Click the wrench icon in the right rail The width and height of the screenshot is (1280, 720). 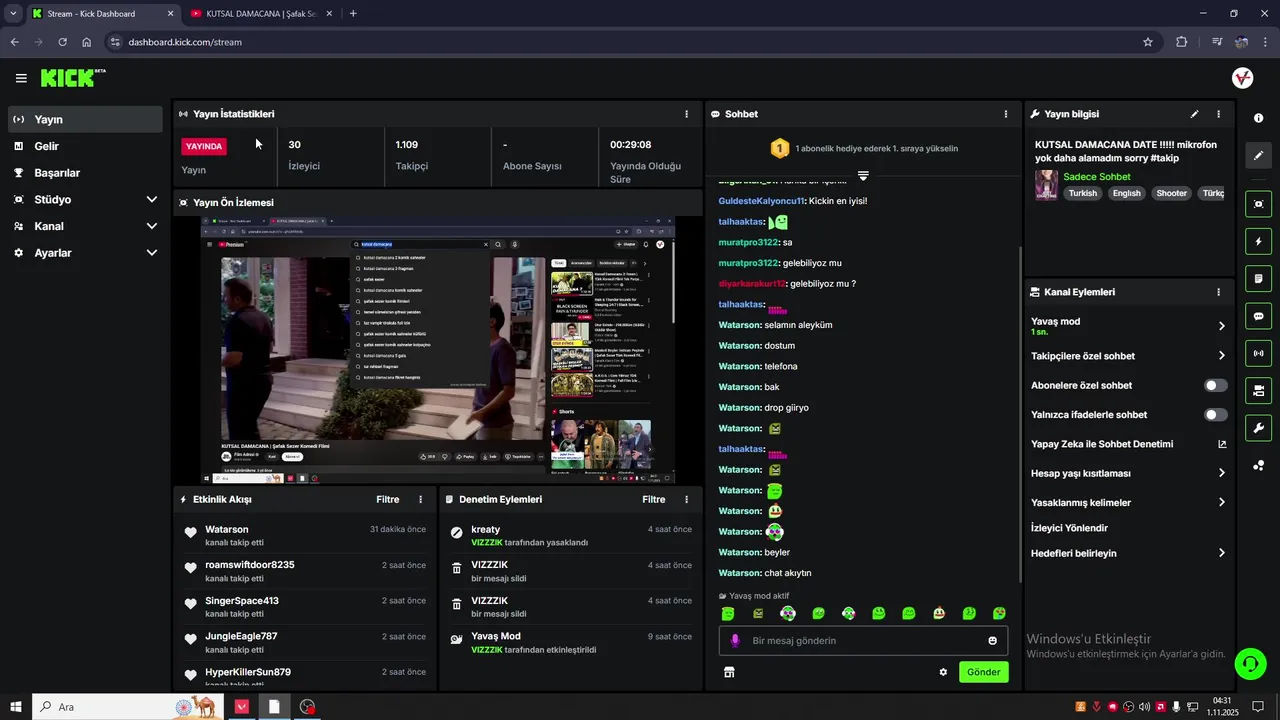pyautogui.click(x=1258, y=428)
